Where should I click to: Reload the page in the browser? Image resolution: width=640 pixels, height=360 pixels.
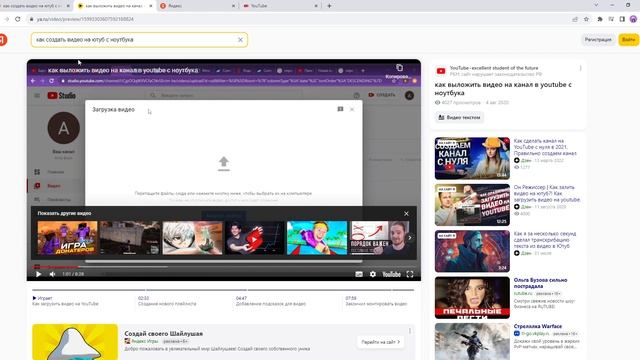pyautogui.click(x=18, y=19)
